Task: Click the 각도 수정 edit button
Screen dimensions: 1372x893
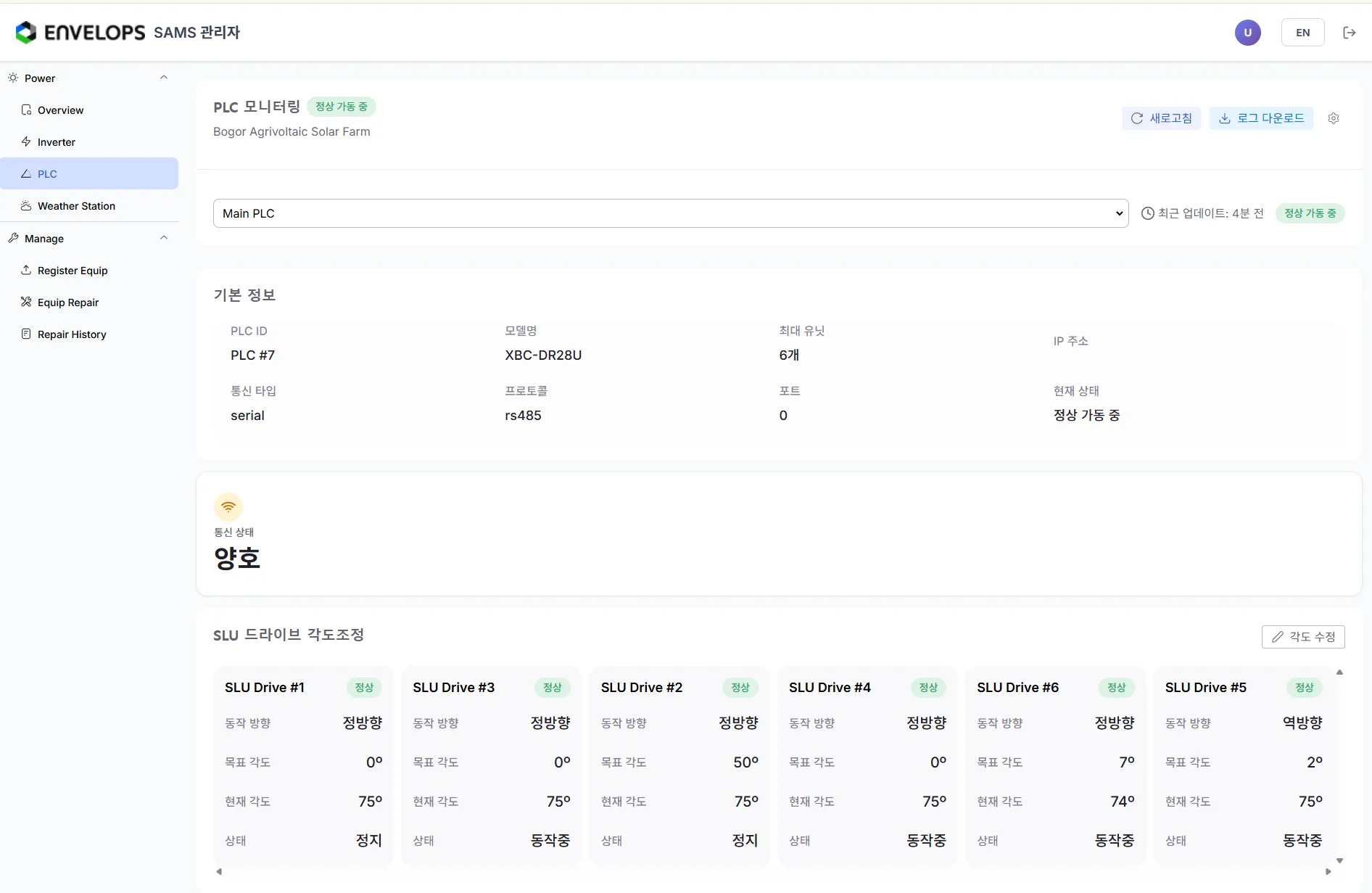Action: [1303, 637]
